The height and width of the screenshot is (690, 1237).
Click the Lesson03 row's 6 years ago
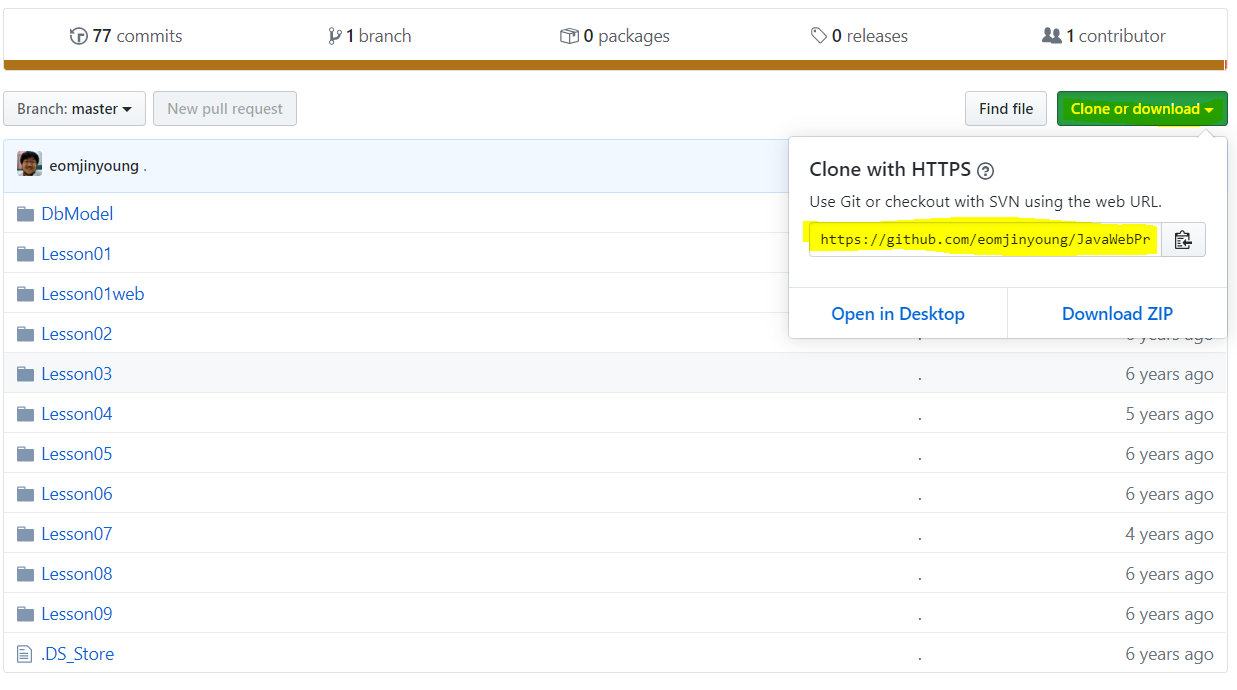[x=1169, y=374]
